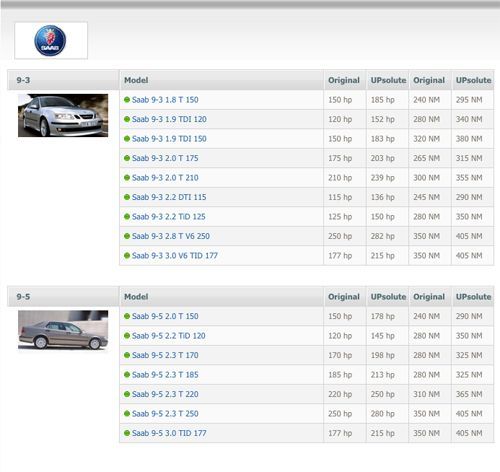Click green dot beside Saab 9-3 3.0 V6 TID 177
500x472 pixels.
click(127, 256)
